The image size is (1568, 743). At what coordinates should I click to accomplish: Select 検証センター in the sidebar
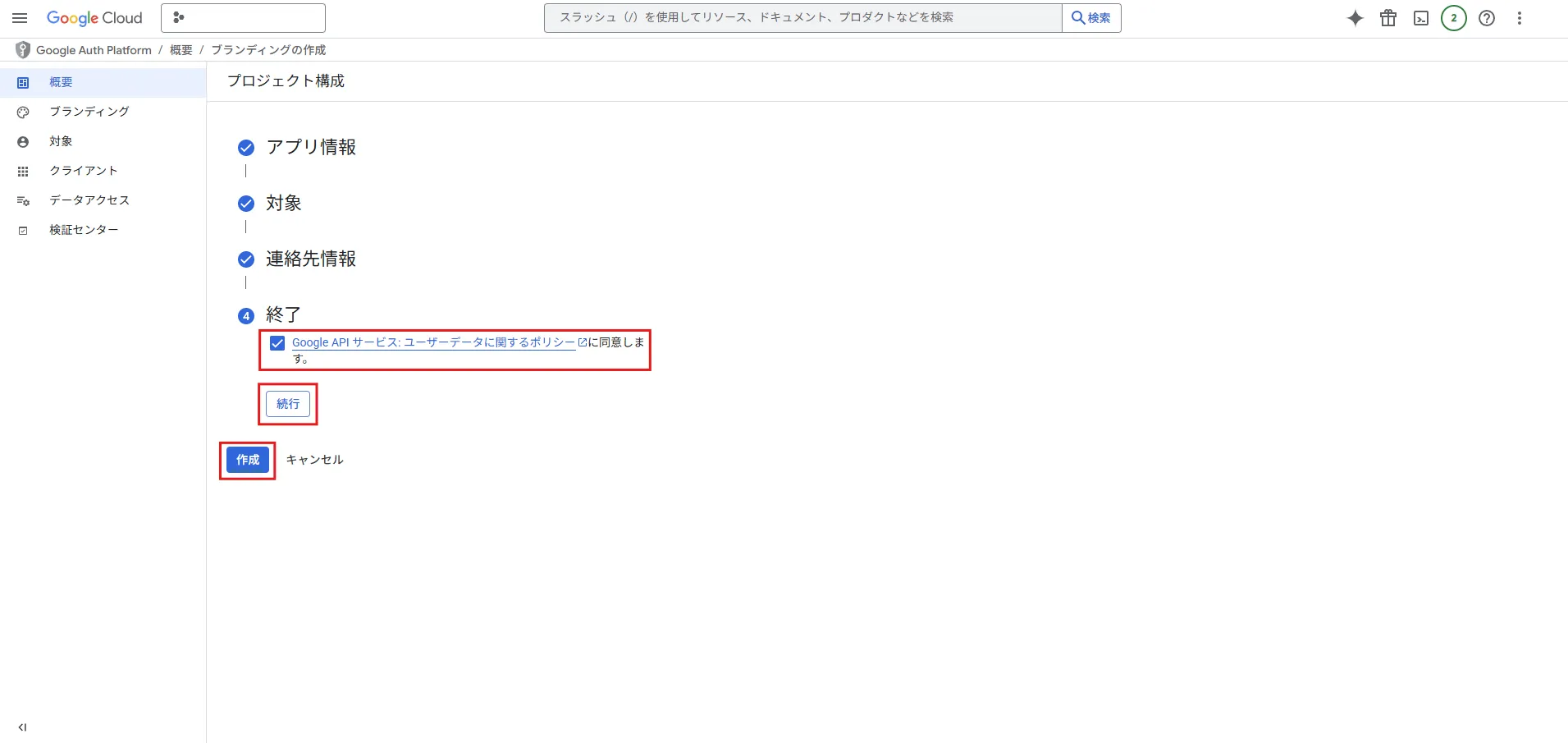point(103,230)
